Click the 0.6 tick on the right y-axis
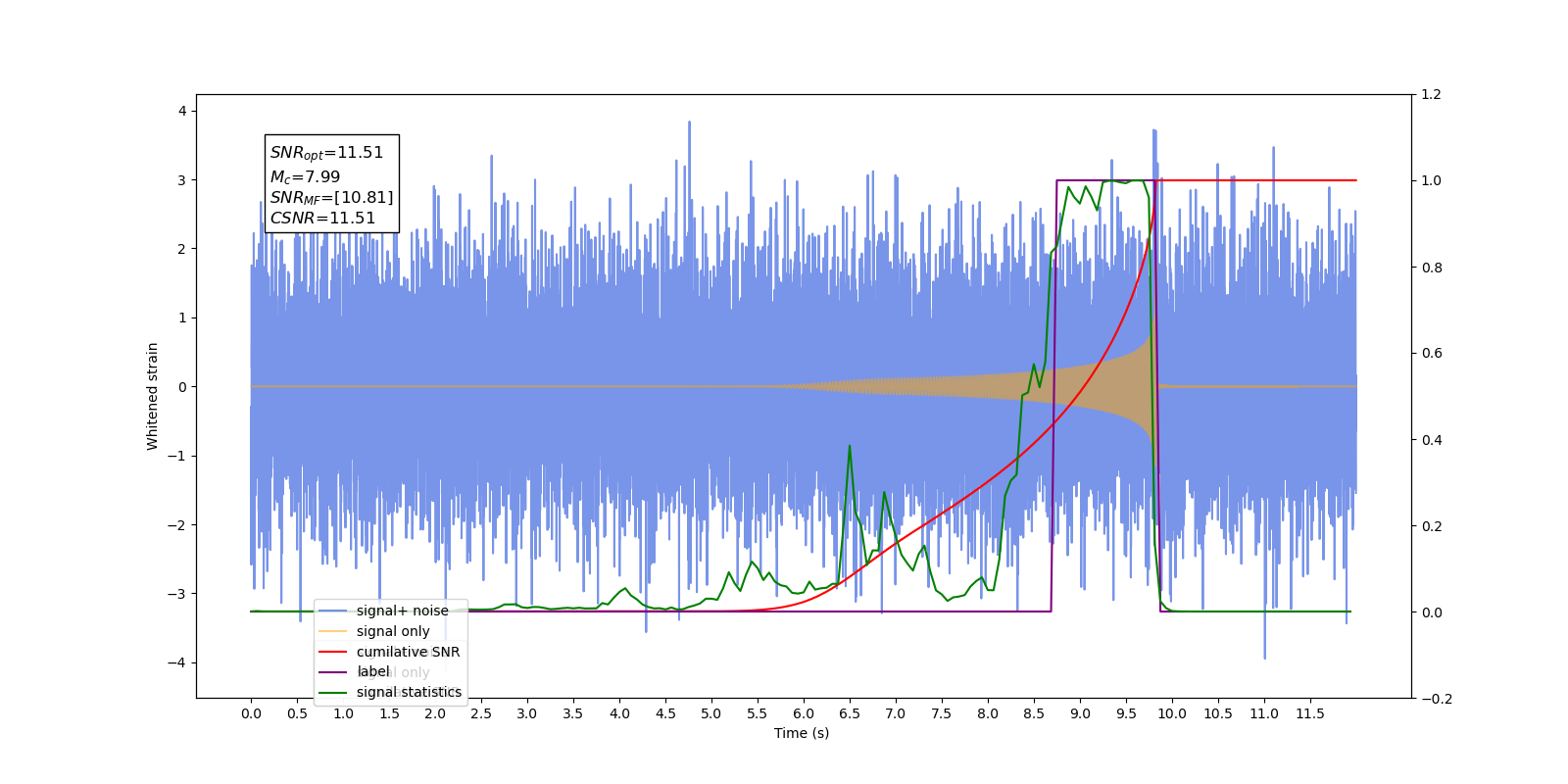 tap(1432, 353)
